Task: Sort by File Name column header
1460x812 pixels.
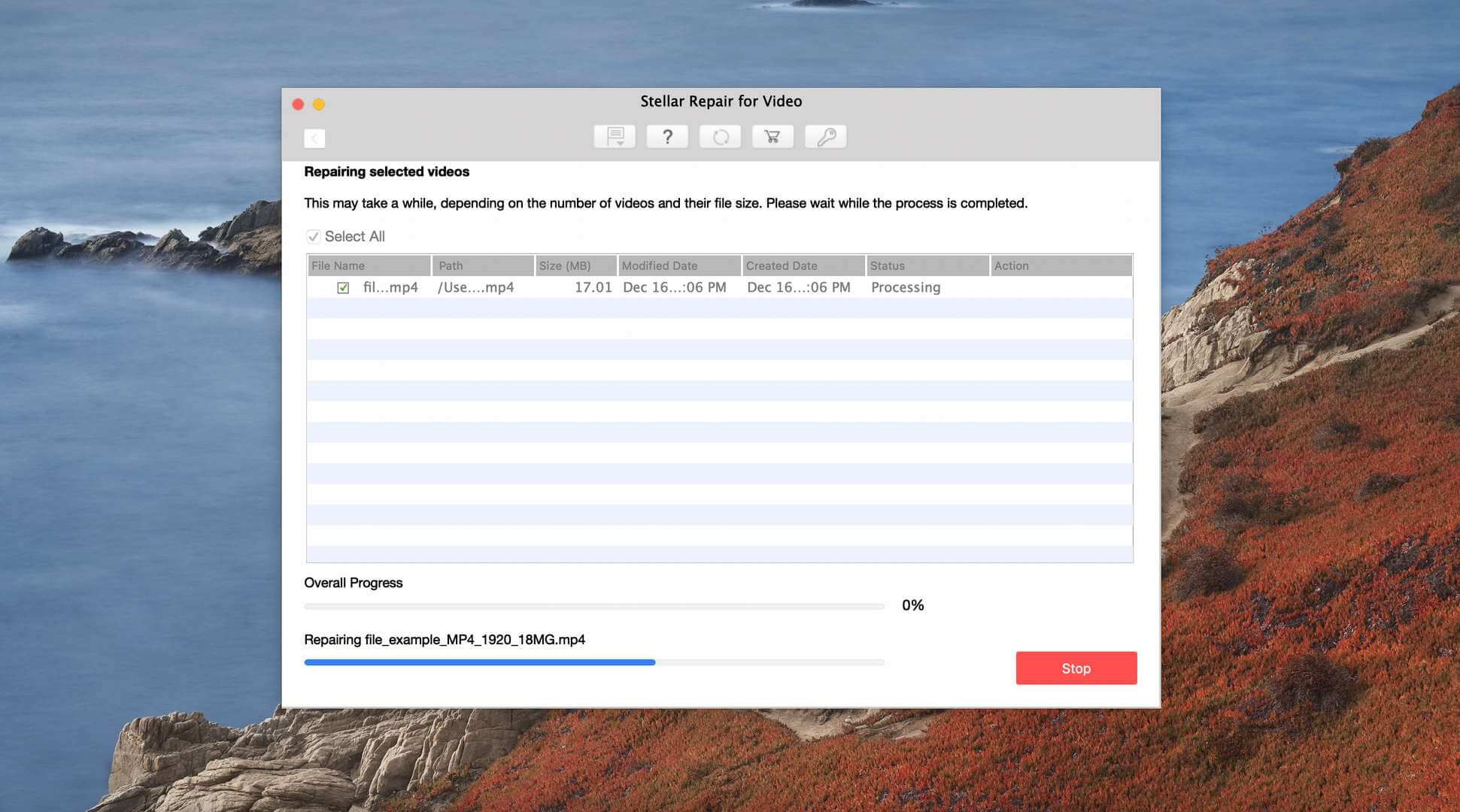Action: click(369, 265)
